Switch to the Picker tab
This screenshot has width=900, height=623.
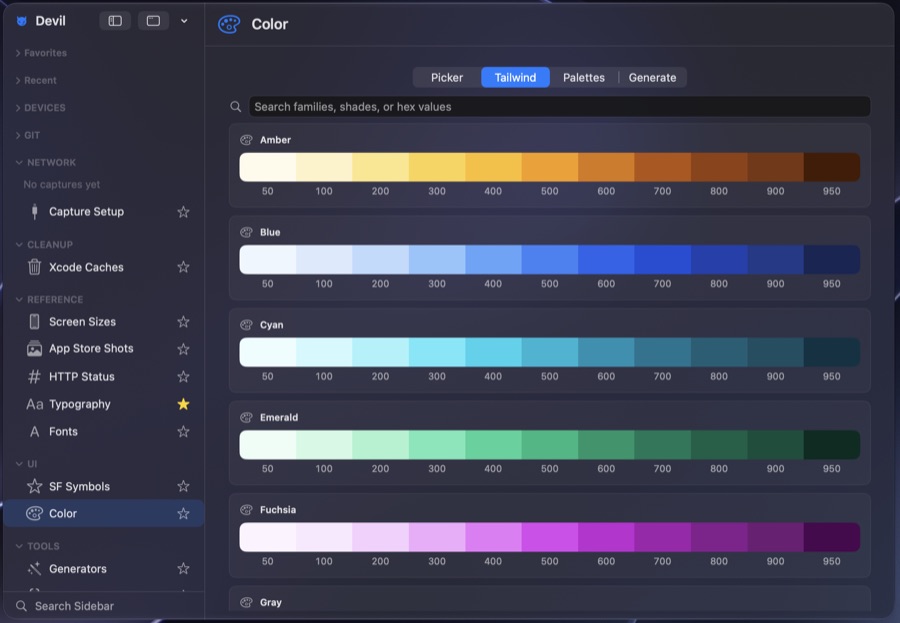click(447, 78)
